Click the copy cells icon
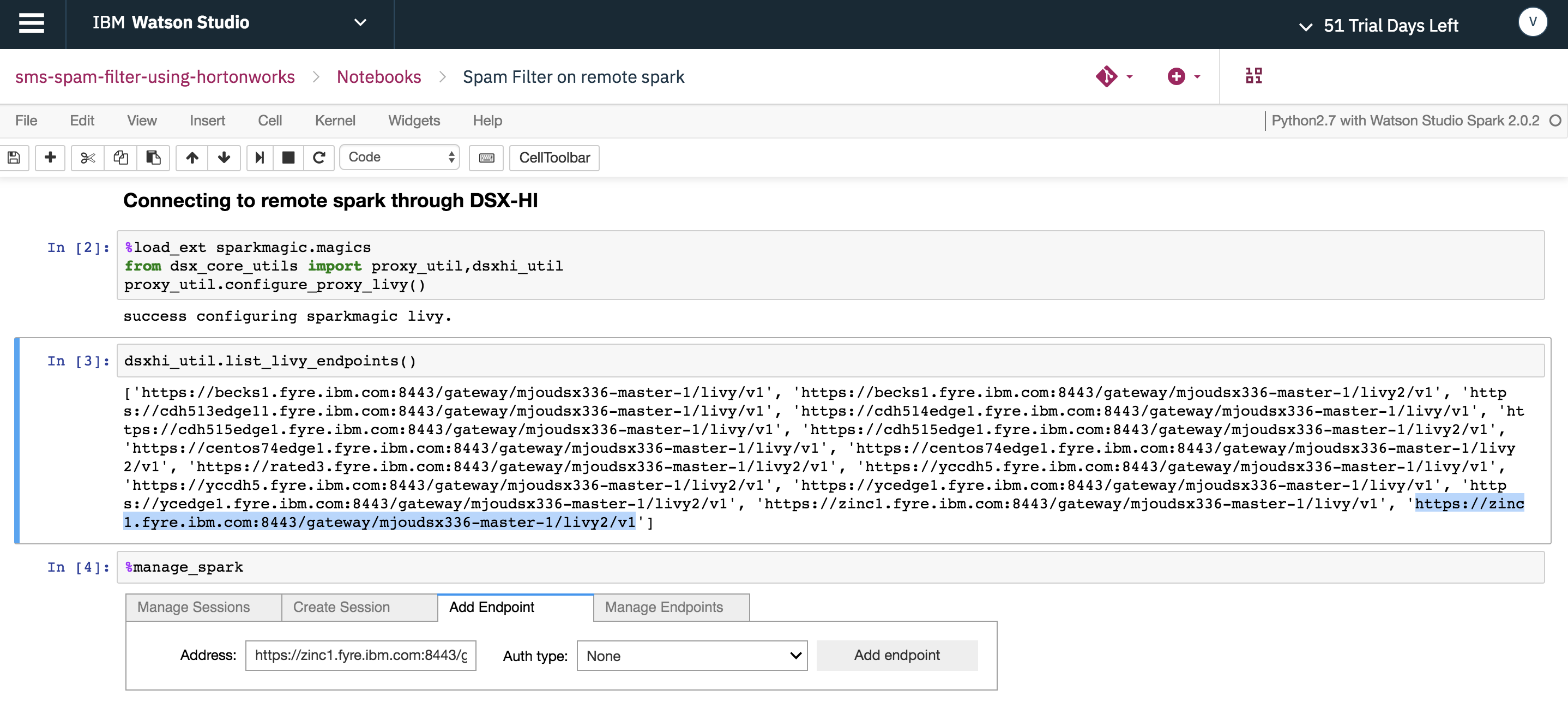The width and height of the screenshot is (1568, 708). pos(120,158)
